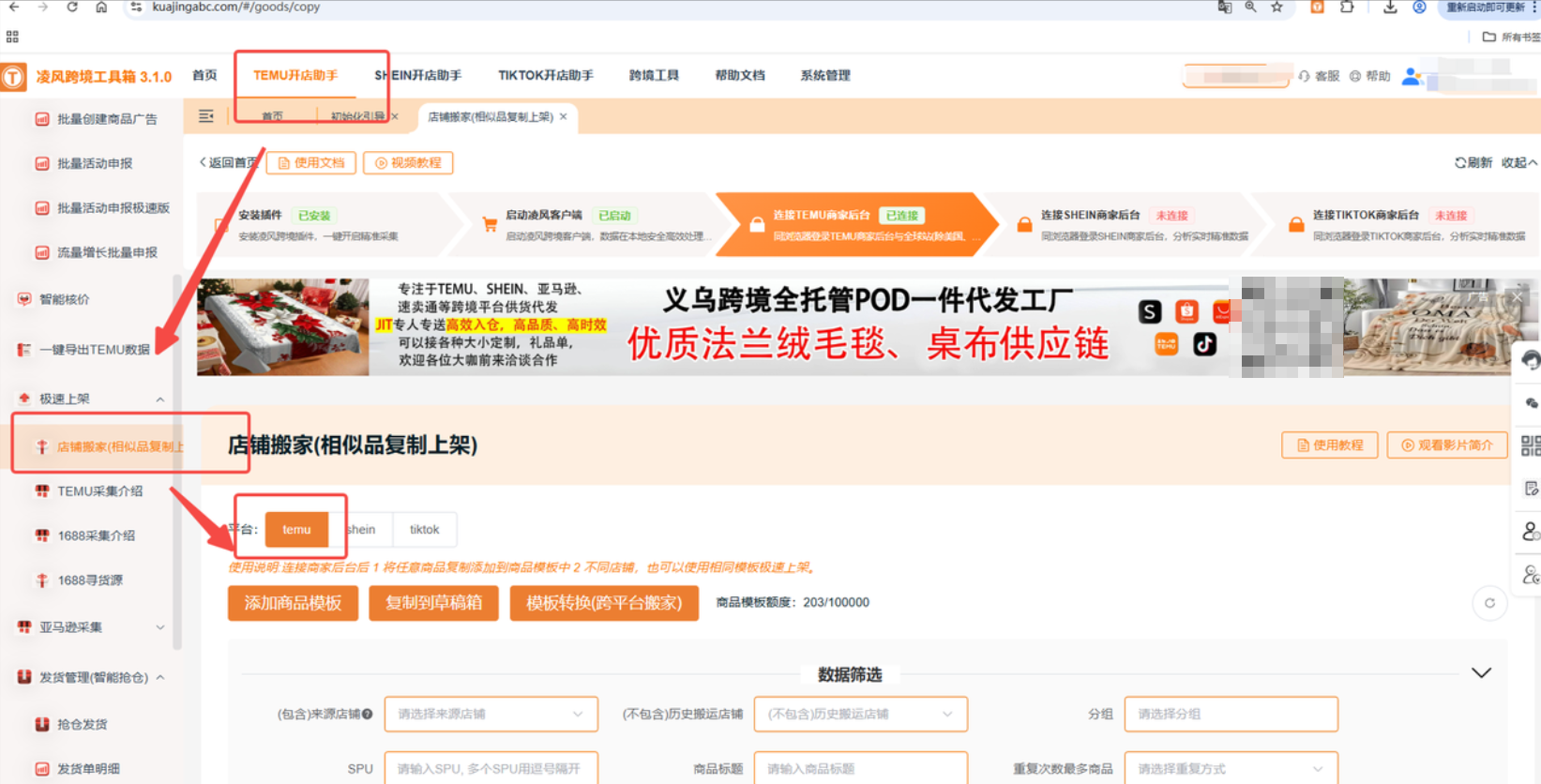The width and height of the screenshot is (1541, 784).
Task: Close the 店铺搬家(相似品复制上架) tab
Action: click(x=563, y=116)
